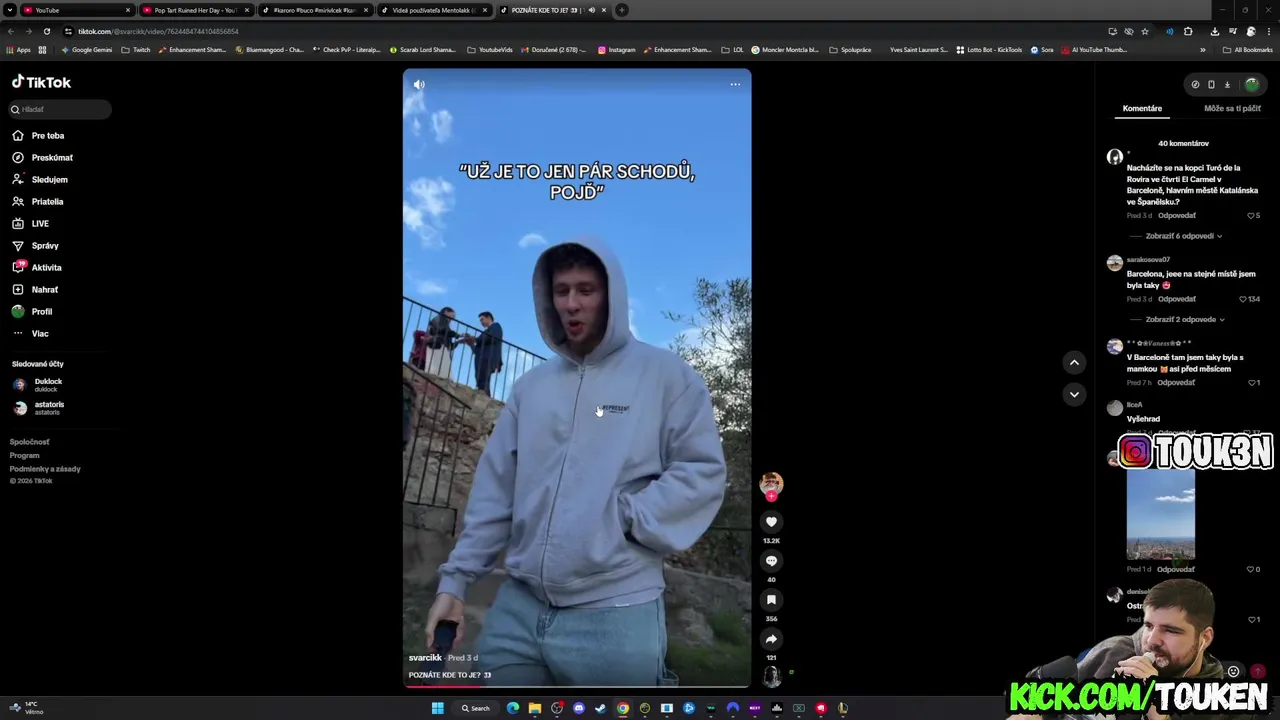Go to previous video arrow

pos(1074,362)
